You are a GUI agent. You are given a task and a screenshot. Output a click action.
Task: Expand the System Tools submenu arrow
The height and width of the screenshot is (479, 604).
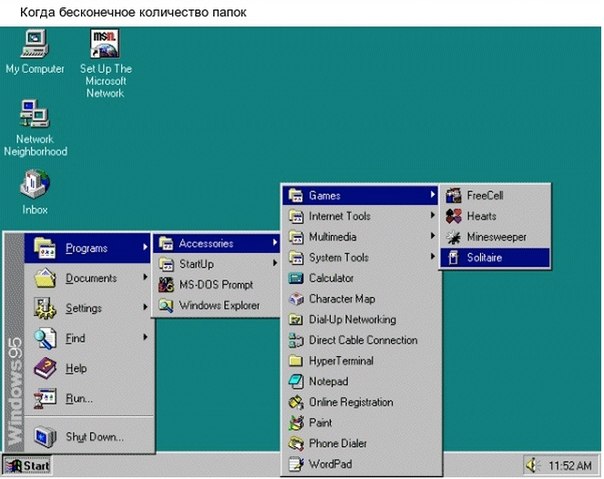click(x=432, y=257)
